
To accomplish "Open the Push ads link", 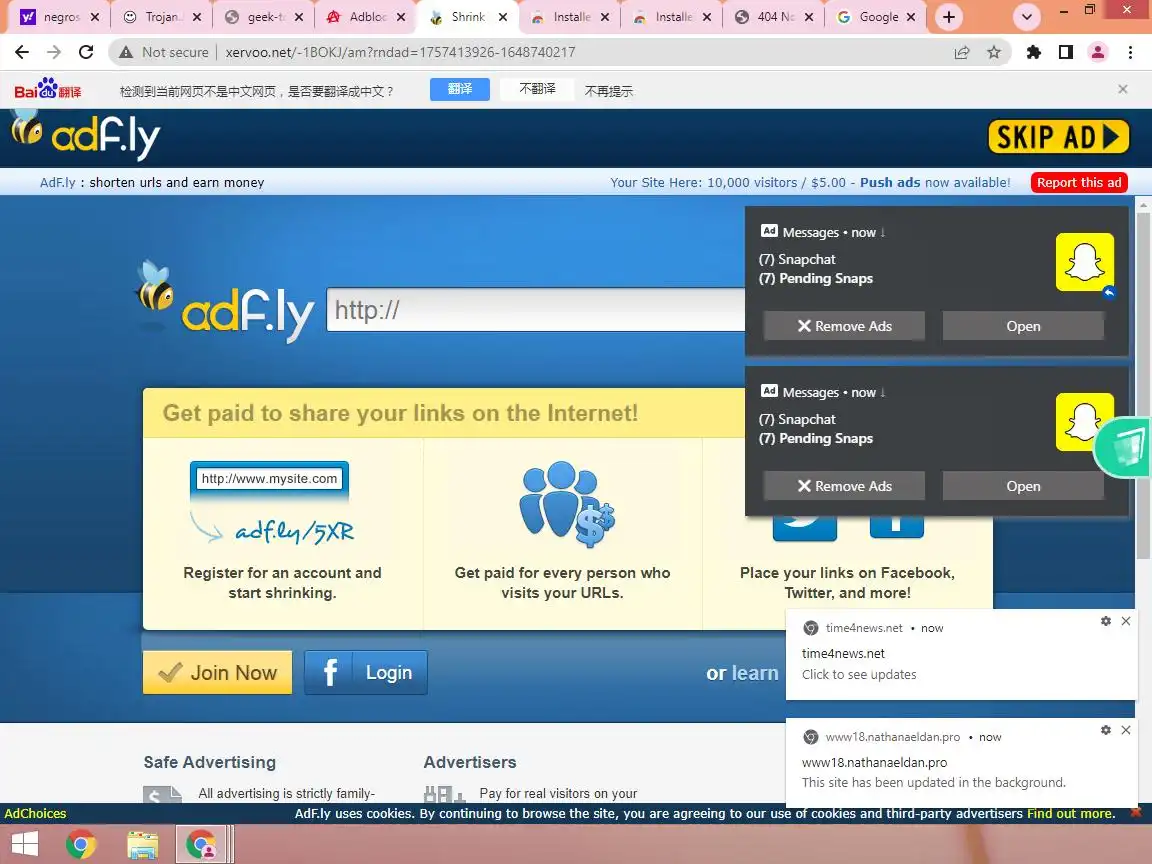I will (x=890, y=182).
